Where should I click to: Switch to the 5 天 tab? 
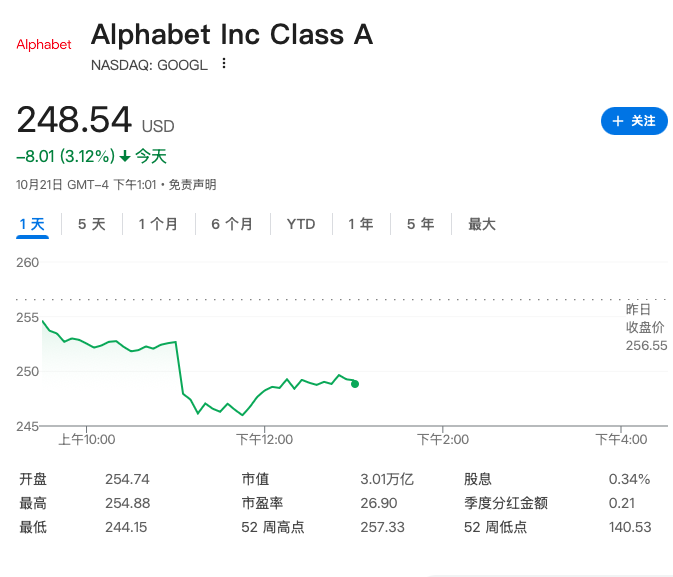[91, 224]
